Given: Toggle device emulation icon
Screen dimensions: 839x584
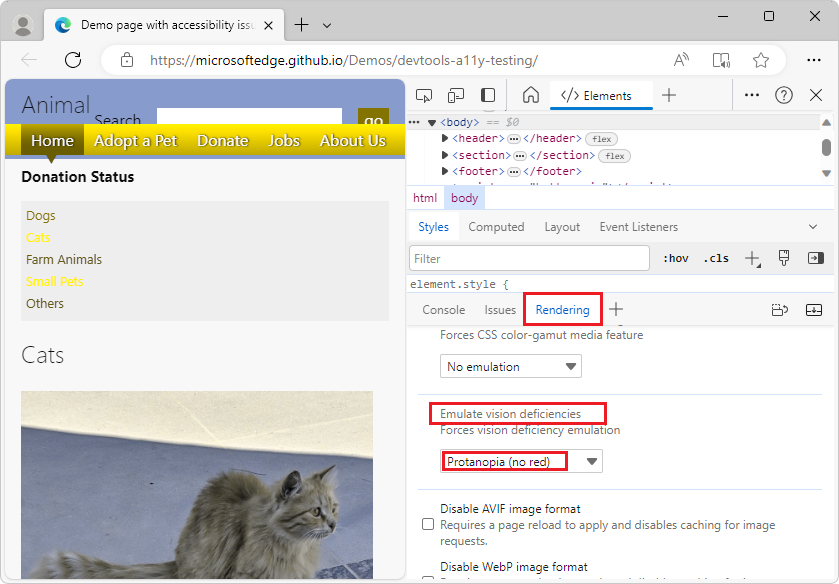Looking at the screenshot, I should (456, 96).
